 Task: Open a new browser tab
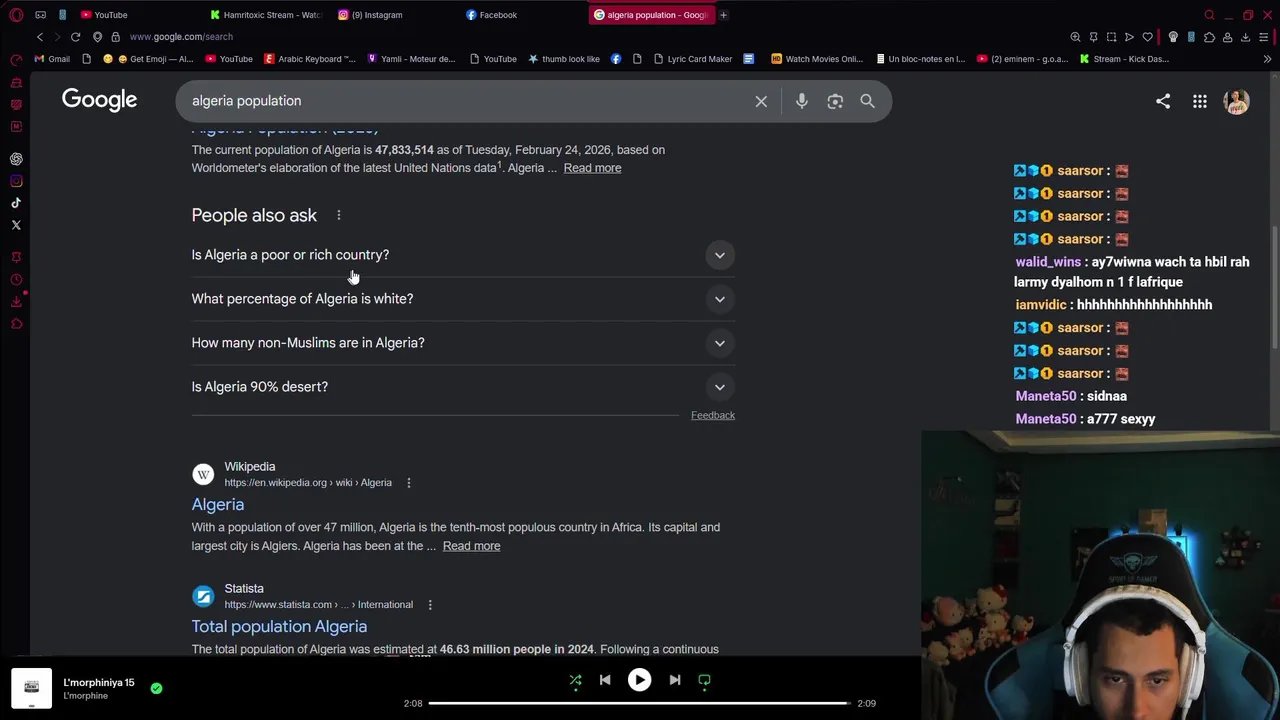(x=723, y=15)
